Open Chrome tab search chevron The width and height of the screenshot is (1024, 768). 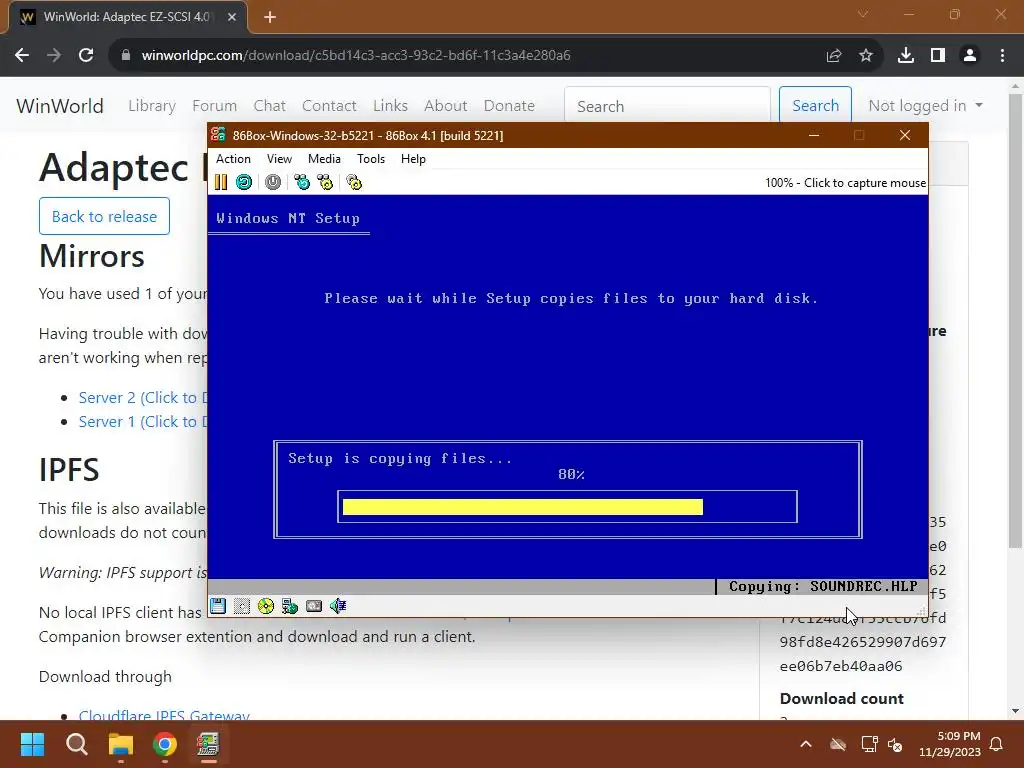tap(863, 14)
